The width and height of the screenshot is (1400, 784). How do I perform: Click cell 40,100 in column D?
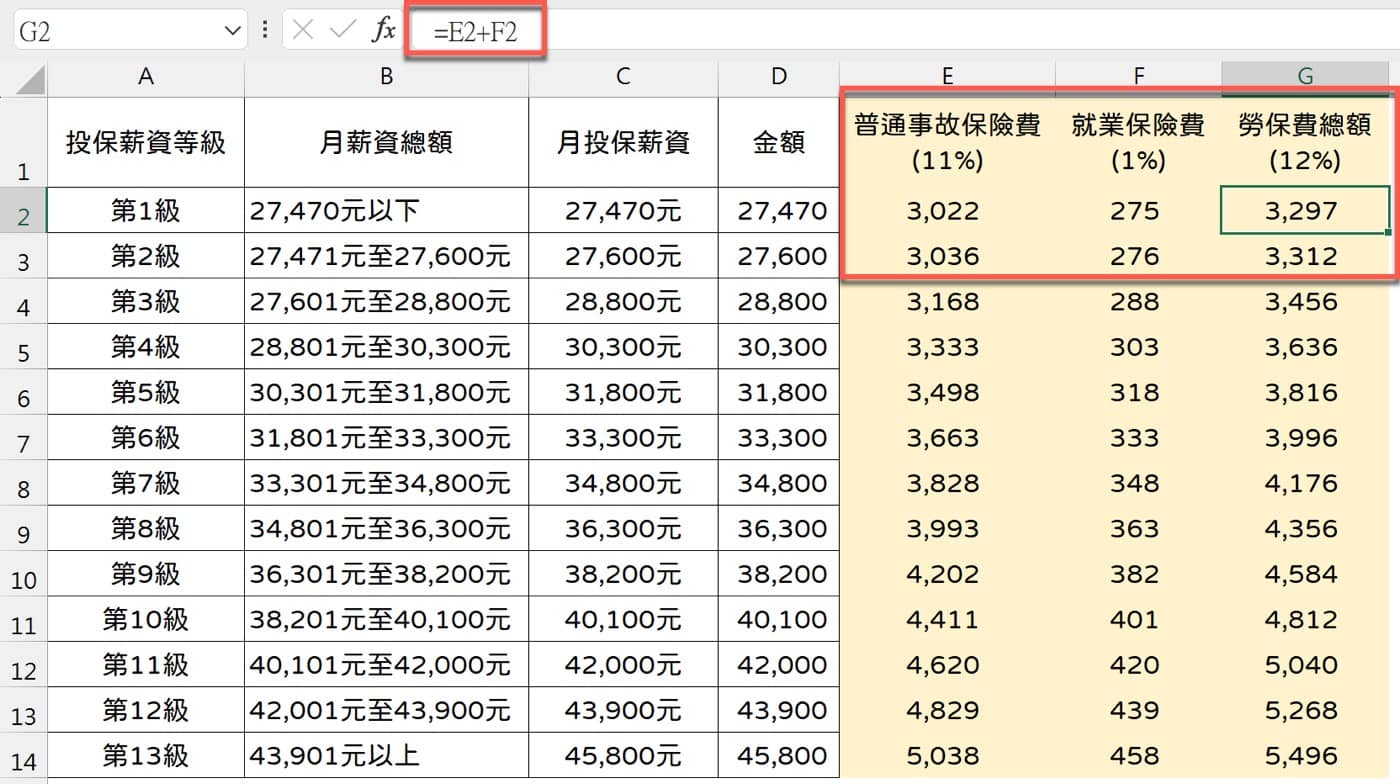tap(779, 619)
